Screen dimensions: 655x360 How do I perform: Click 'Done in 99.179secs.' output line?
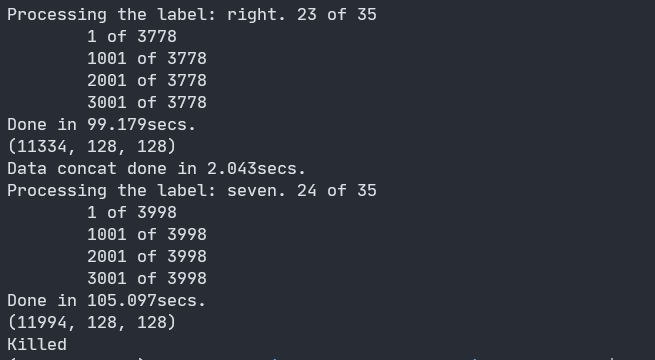click(102, 124)
